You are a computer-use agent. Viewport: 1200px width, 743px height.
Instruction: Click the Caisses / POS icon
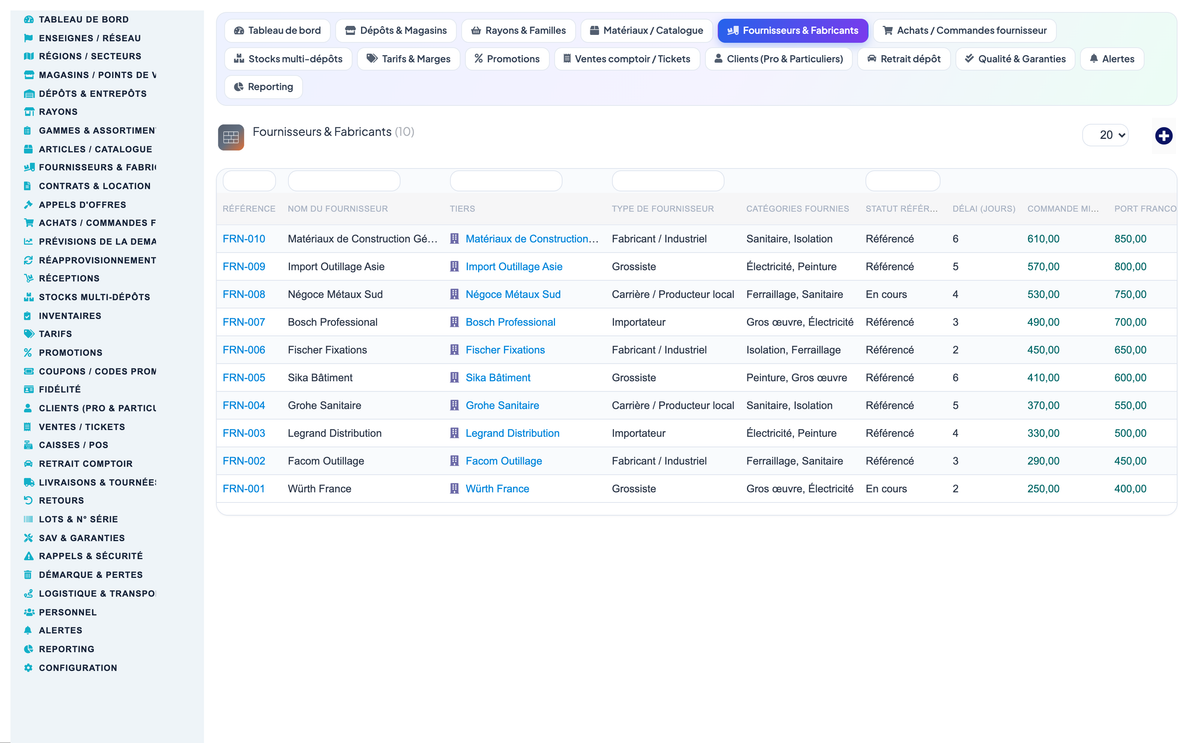tap(28, 445)
